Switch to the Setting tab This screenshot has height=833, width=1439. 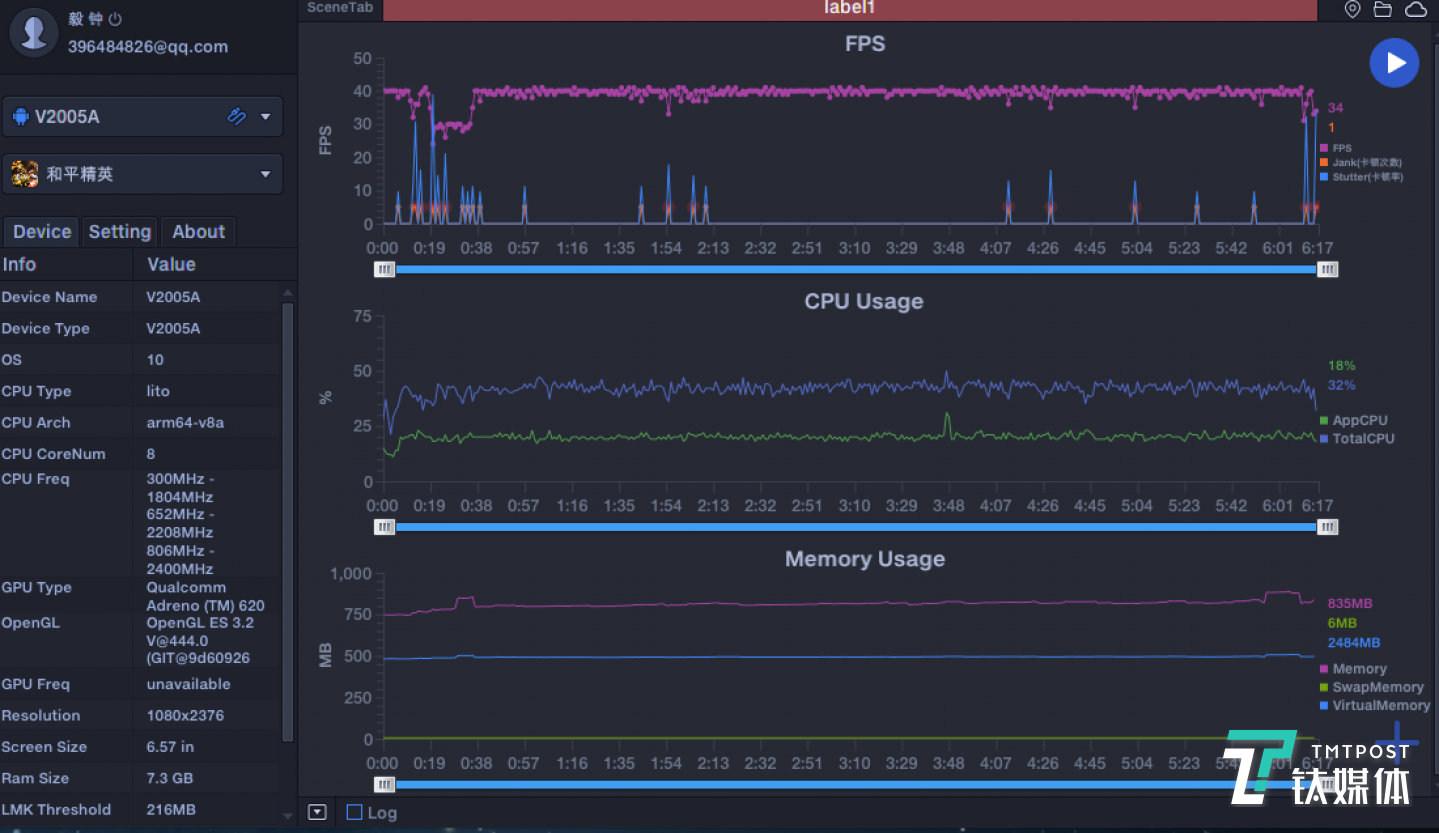(120, 232)
